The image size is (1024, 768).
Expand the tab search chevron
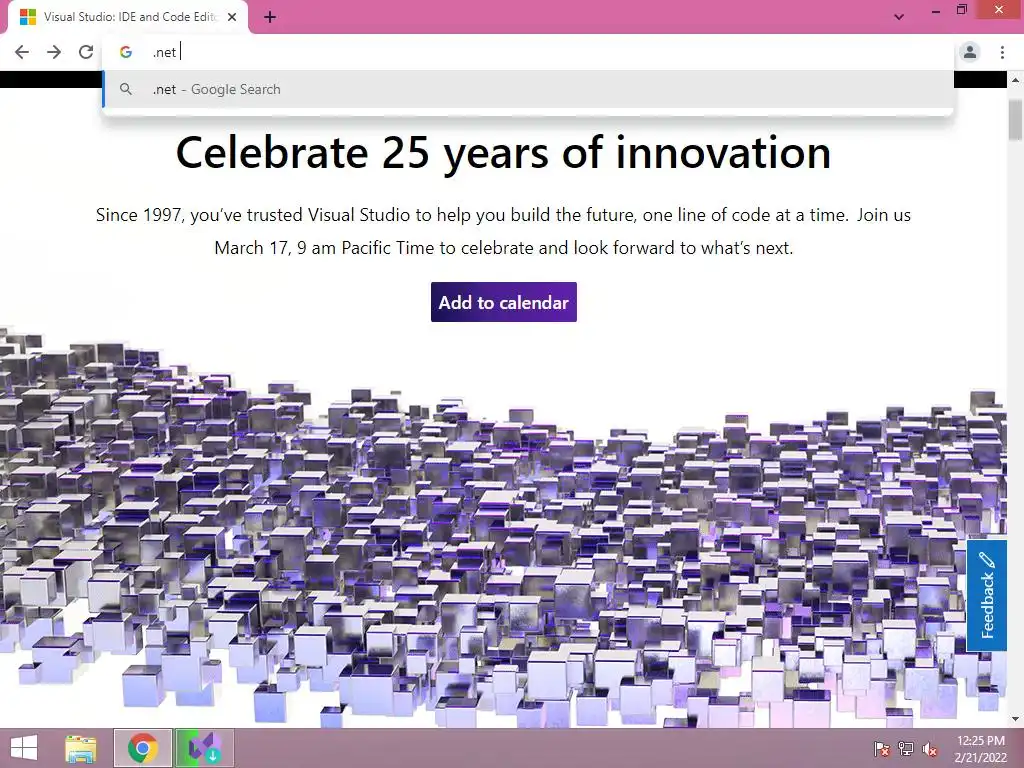(x=899, y=17)
